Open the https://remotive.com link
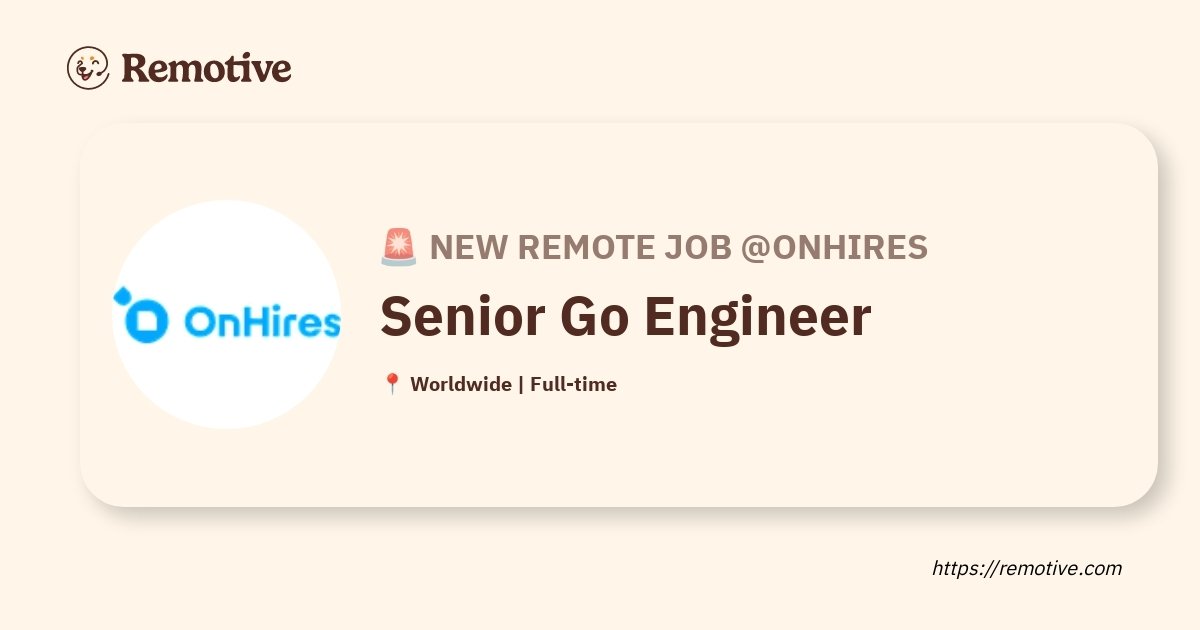1200x630 pixels. coord(1027,568)
